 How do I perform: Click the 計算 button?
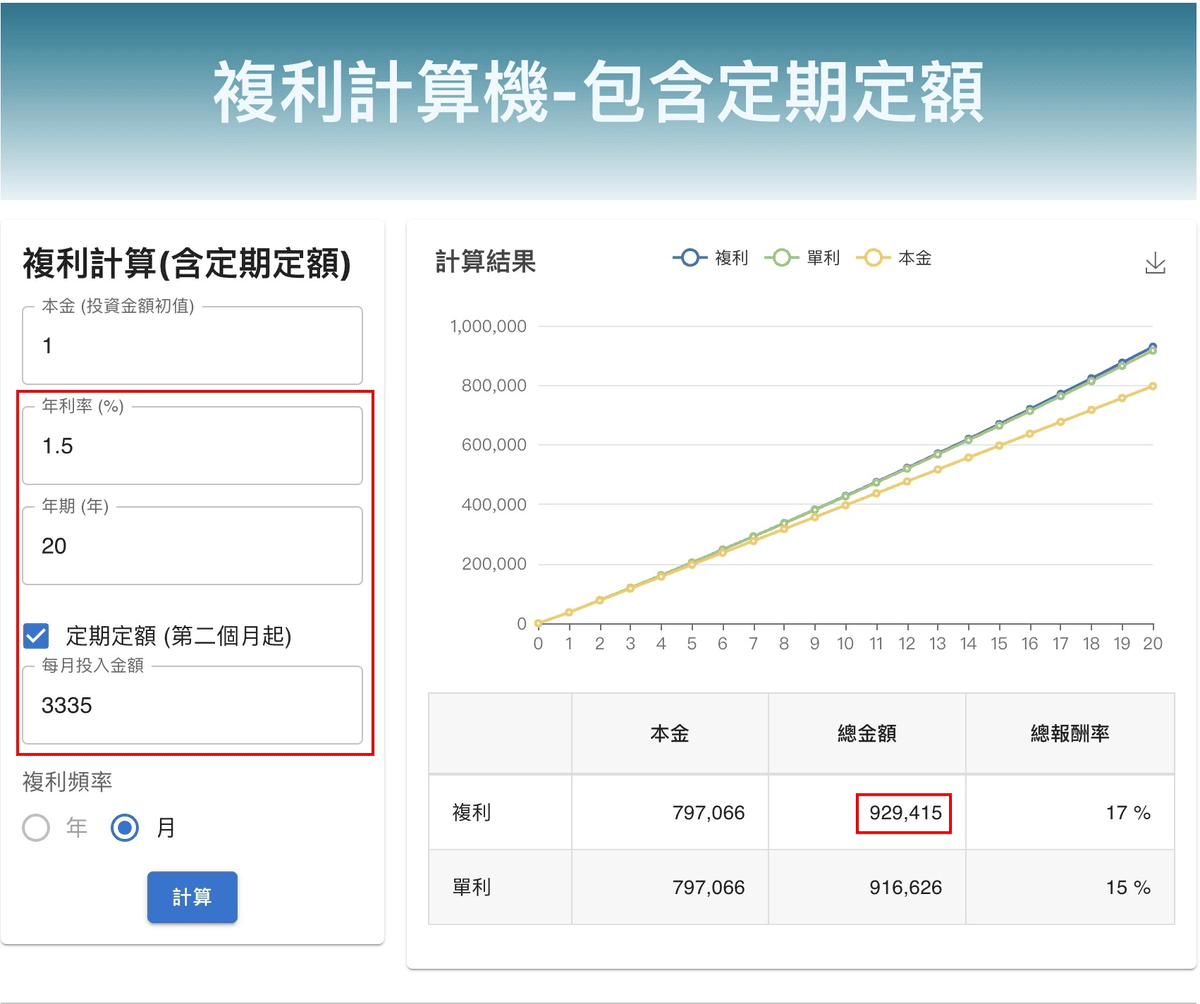(192, 897)
